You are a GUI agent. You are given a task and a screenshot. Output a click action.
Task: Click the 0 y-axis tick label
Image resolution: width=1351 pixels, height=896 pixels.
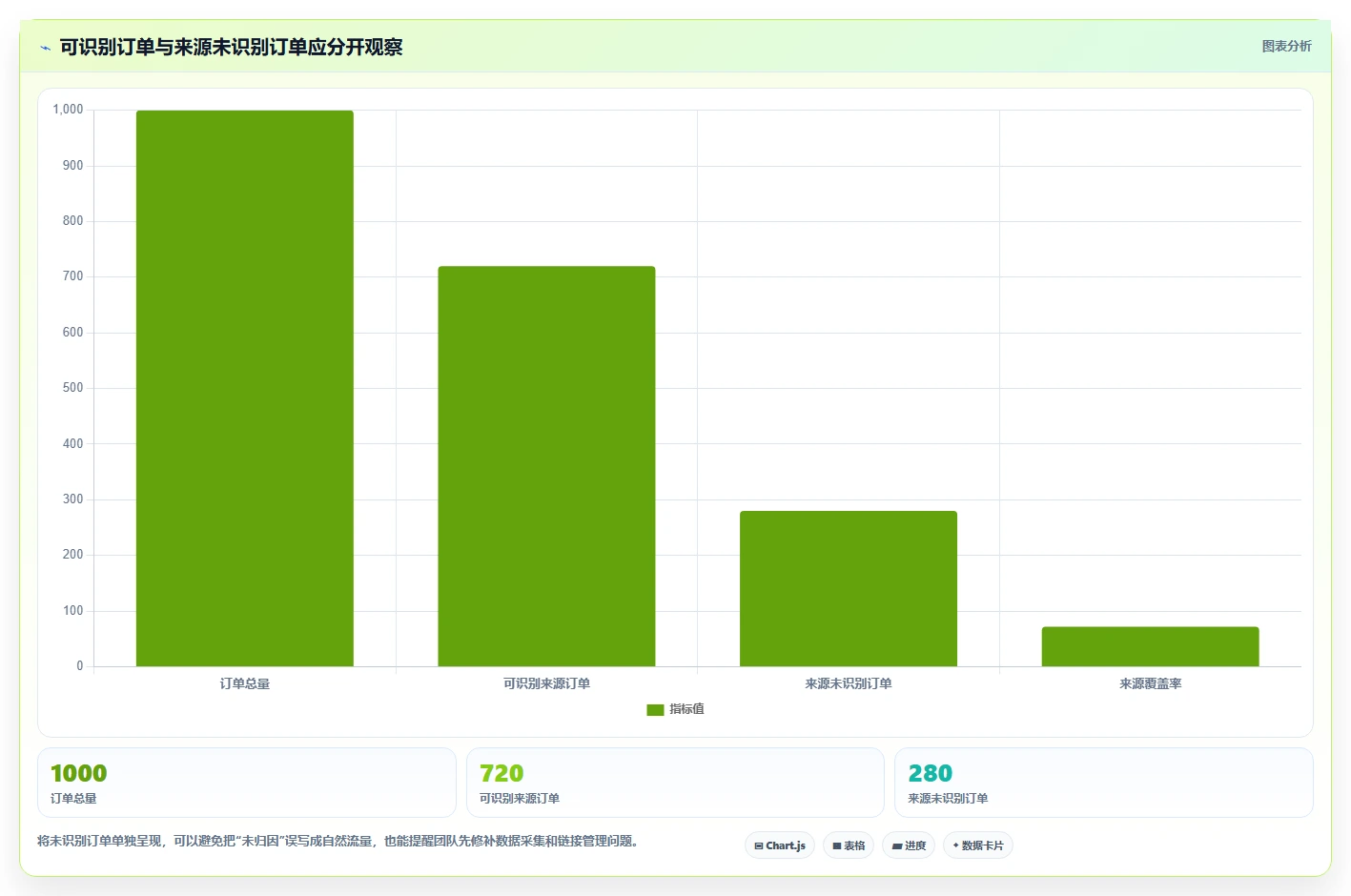click(x=80, y=666)
